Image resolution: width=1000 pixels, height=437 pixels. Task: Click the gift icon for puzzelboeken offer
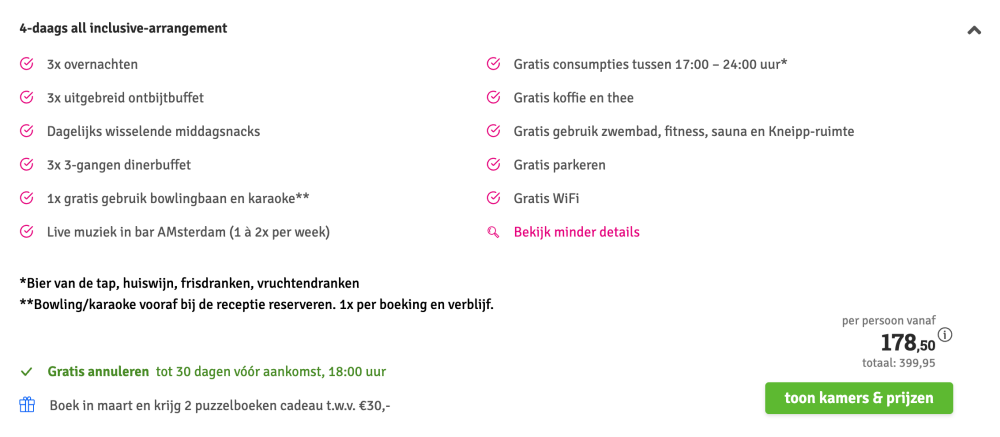point(27,405)
